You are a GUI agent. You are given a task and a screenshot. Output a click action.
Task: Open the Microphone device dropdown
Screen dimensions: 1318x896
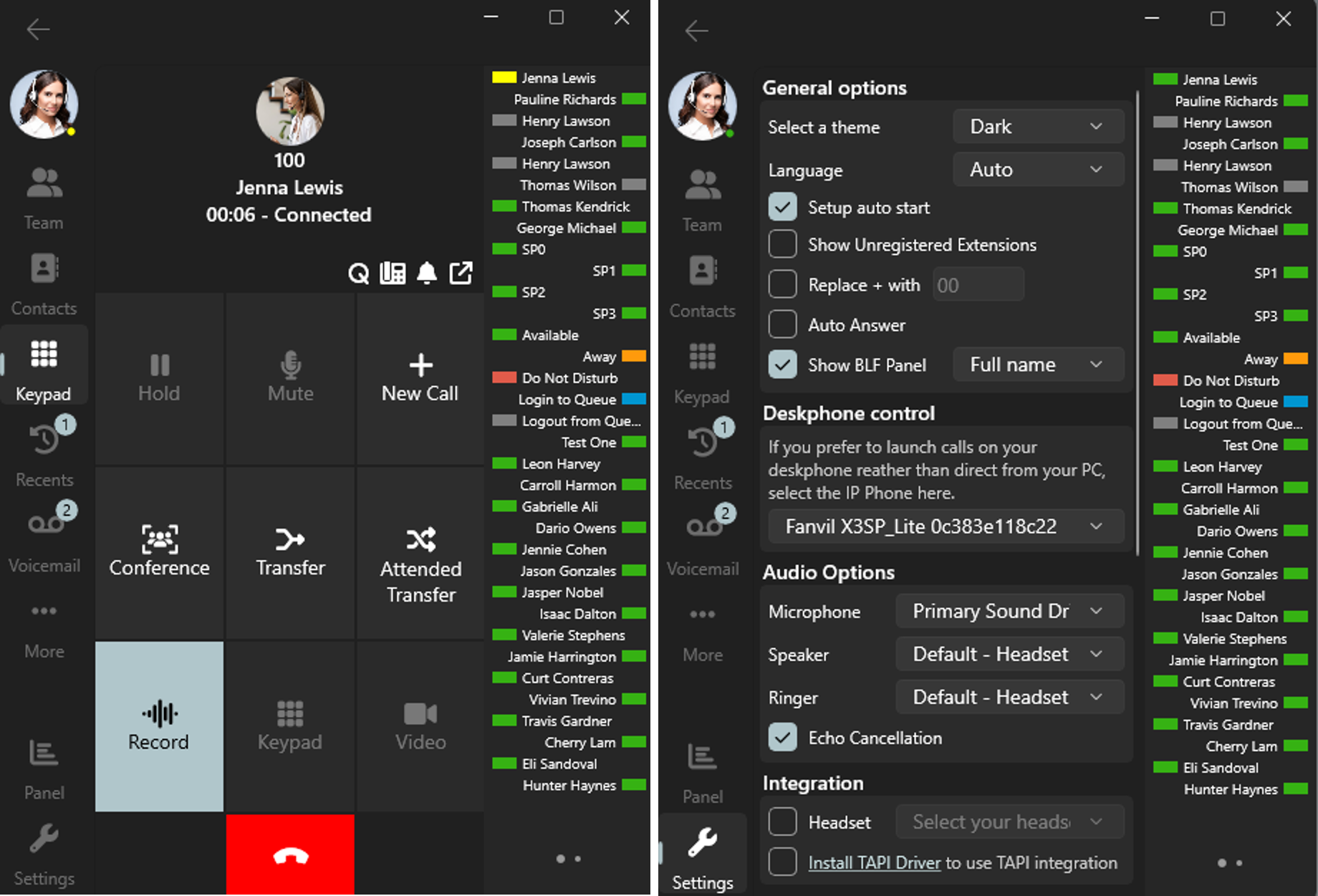point(1009,611)
